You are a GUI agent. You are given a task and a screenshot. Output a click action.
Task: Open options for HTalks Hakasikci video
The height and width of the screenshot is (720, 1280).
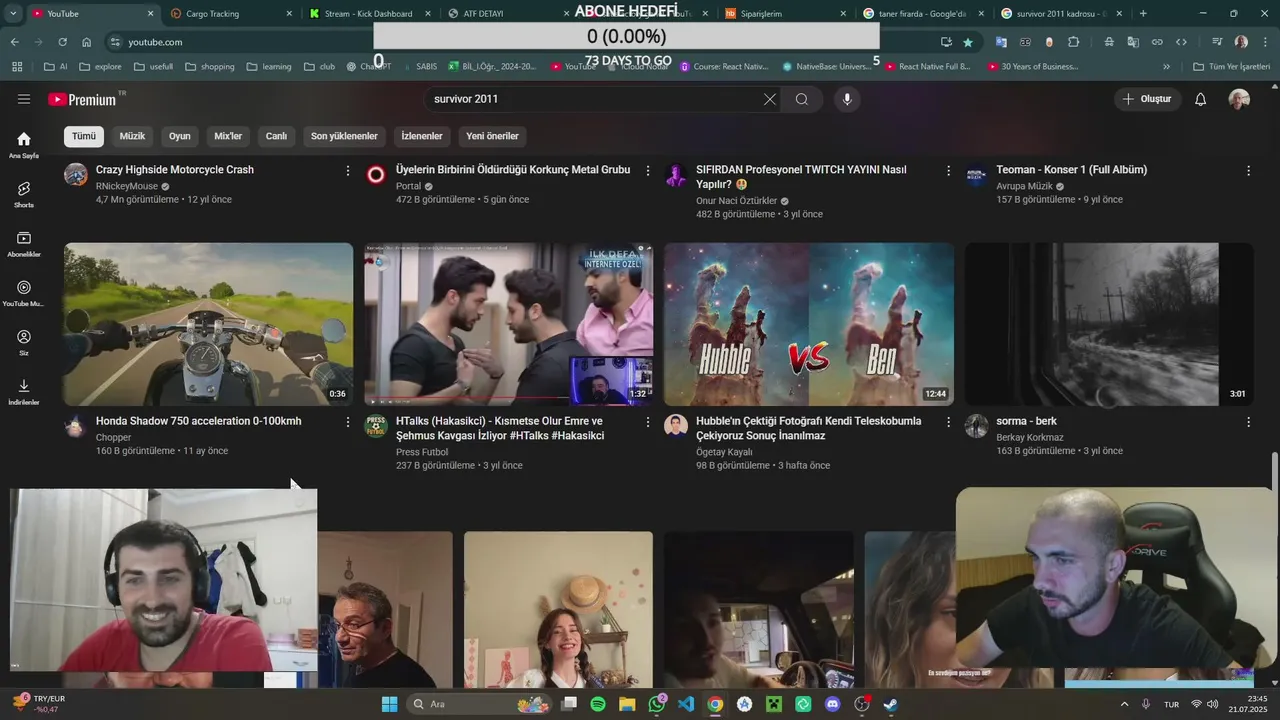648,422
